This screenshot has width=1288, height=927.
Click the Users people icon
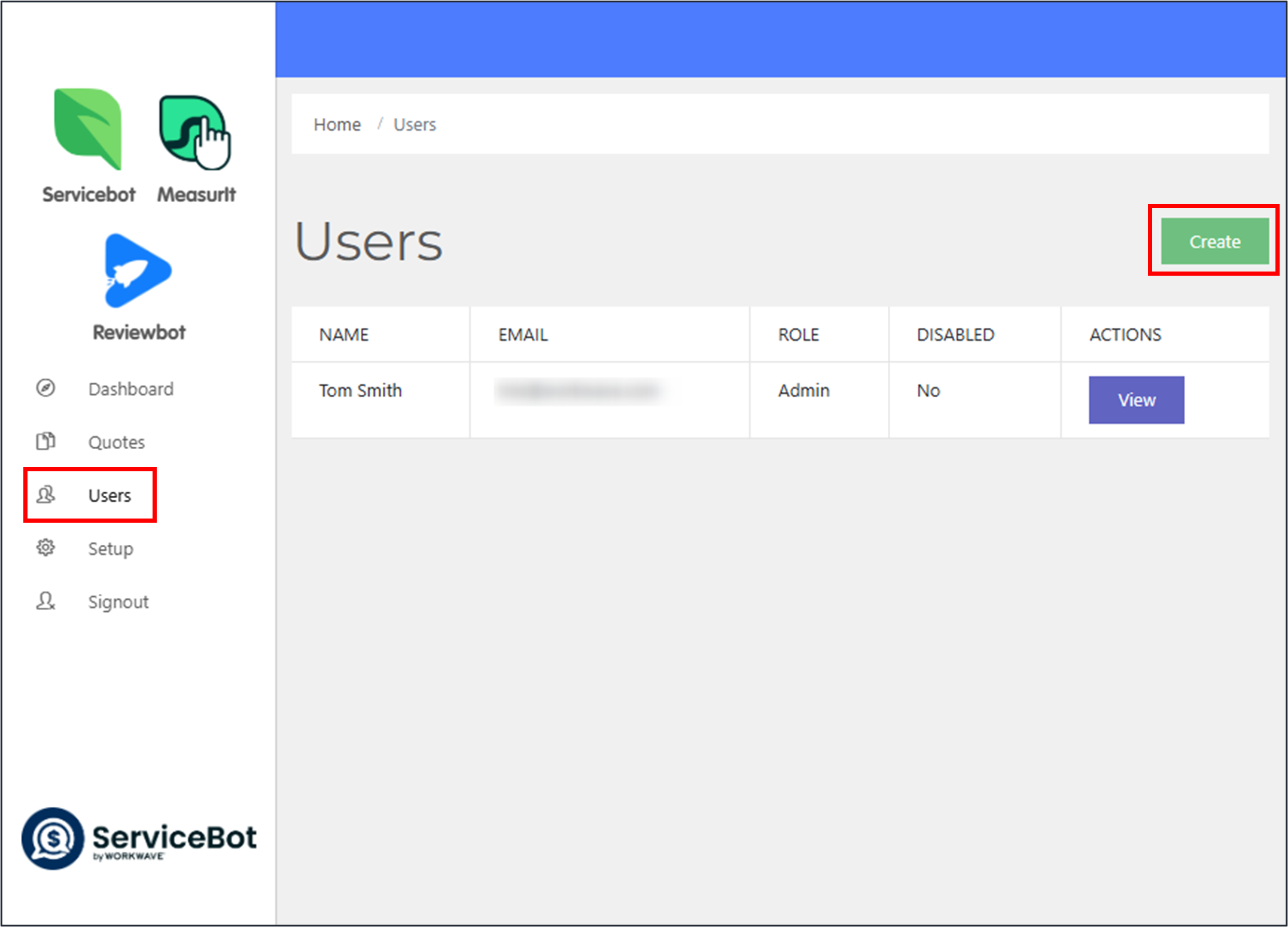45,495
